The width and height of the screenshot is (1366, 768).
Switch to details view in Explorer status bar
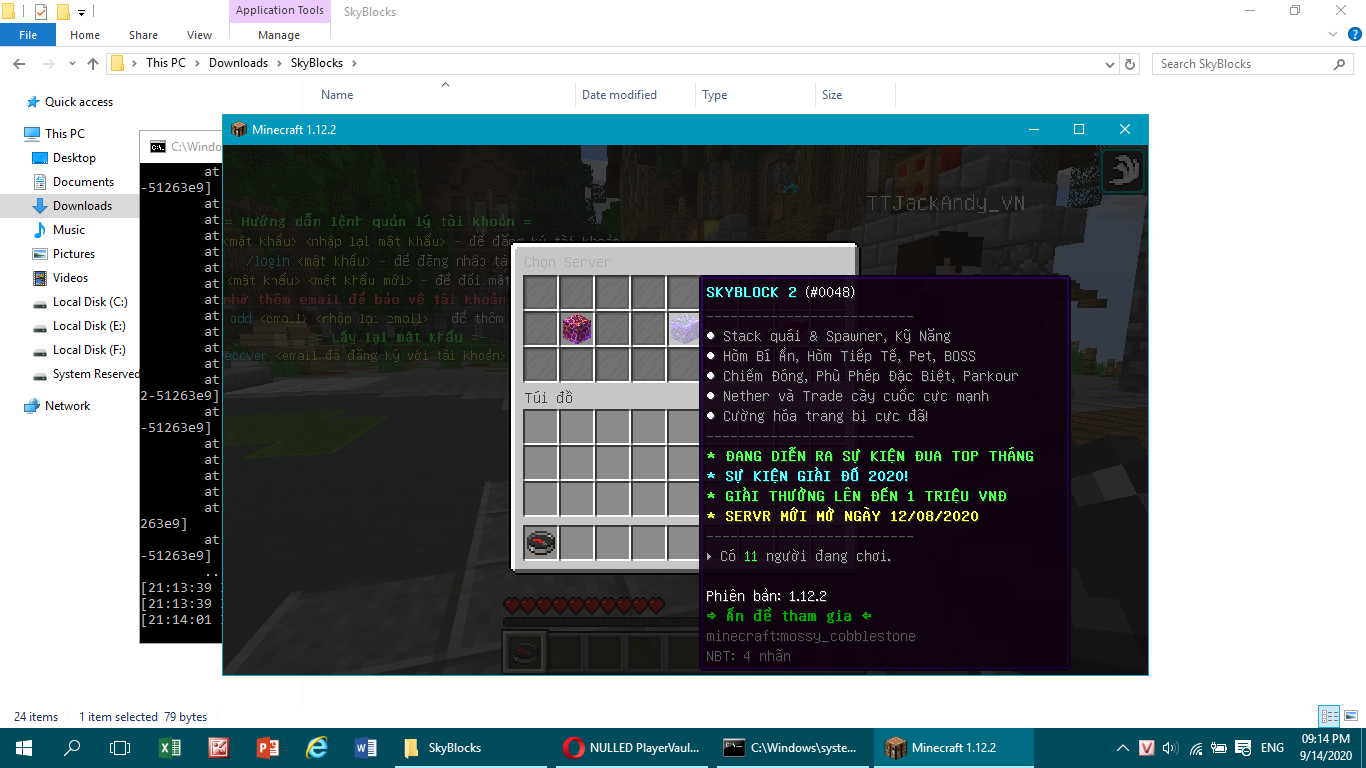point(1329,716)
